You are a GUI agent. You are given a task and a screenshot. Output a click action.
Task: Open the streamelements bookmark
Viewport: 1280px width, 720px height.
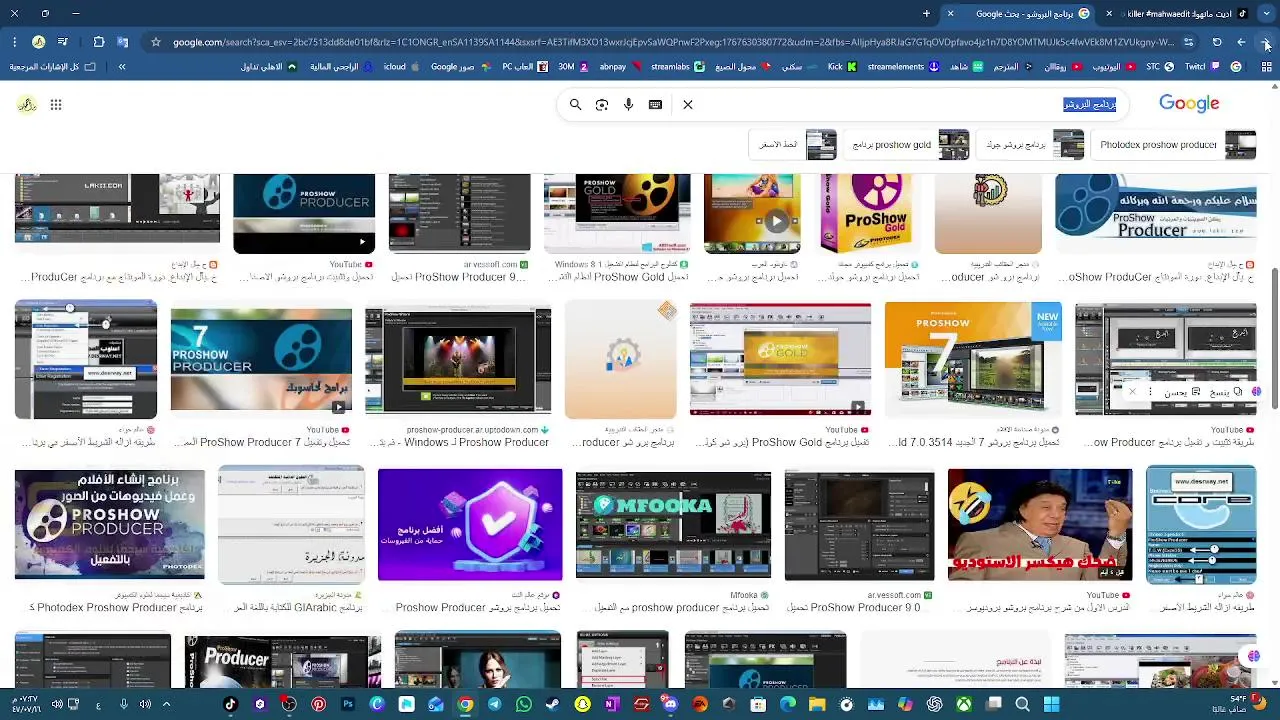point(903,67)
